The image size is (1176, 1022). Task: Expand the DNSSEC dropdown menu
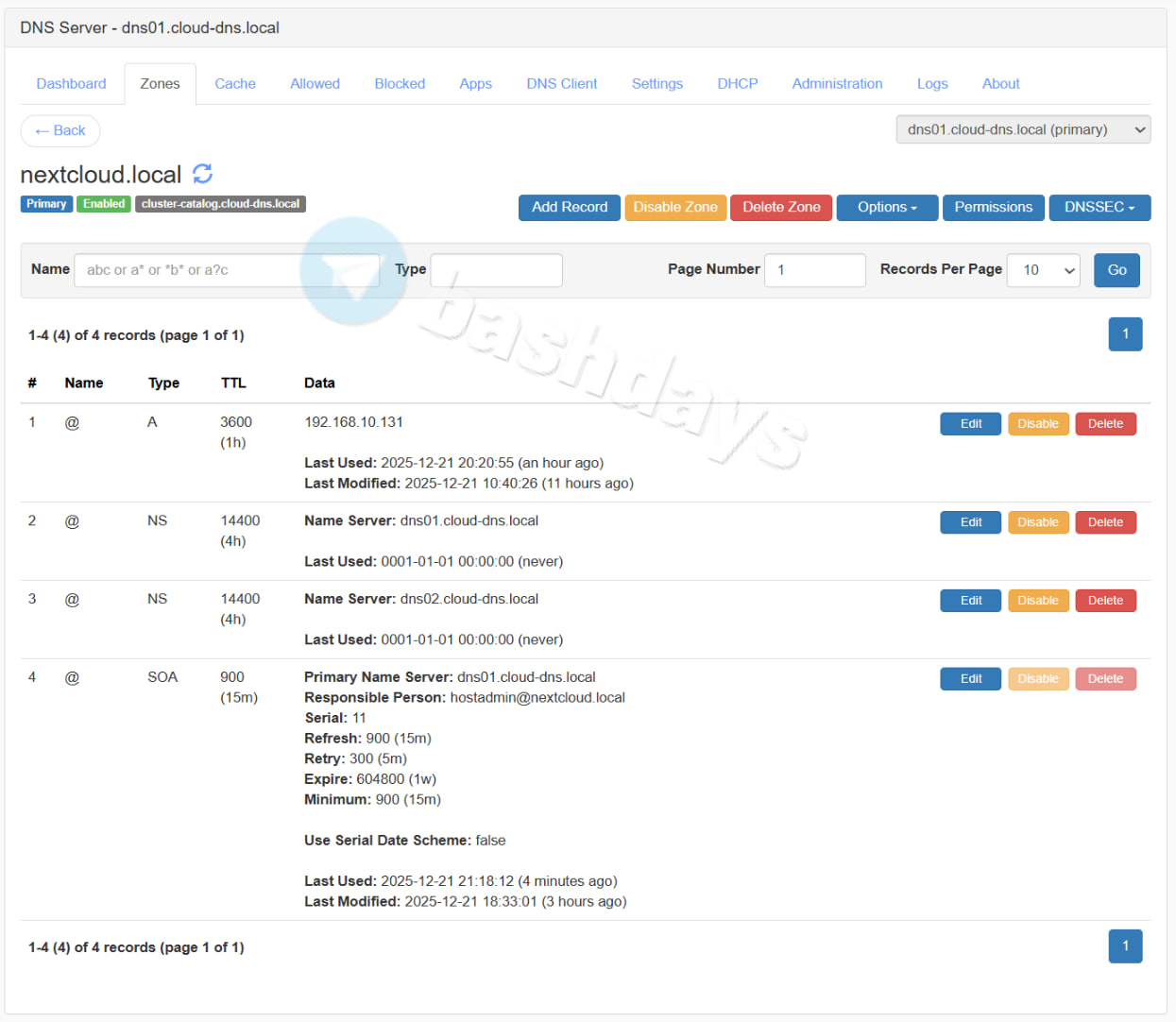click(x=1099, y=207)
